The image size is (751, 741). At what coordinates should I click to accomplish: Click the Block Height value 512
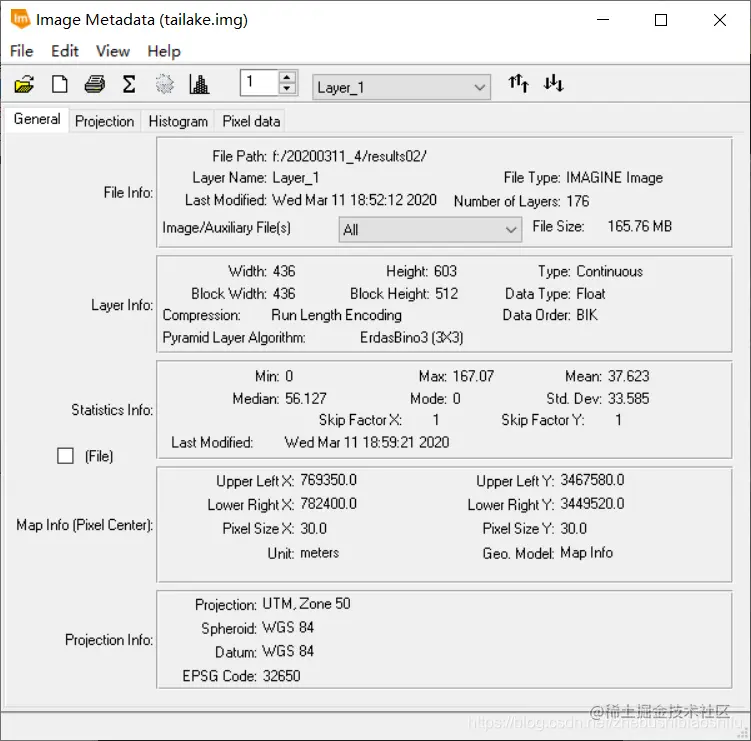pos(446,293)
